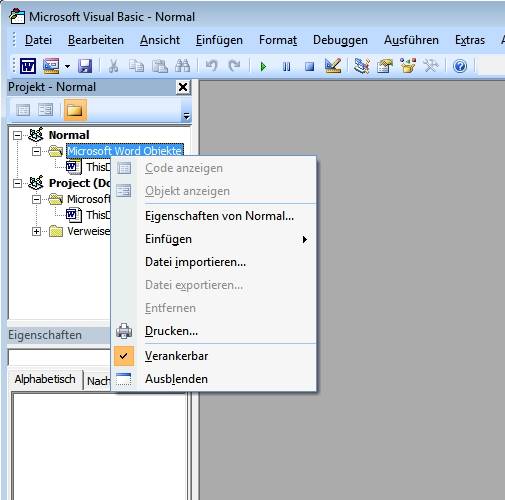
Task: Open the Ausführen menu
Action: click(411, 40)
